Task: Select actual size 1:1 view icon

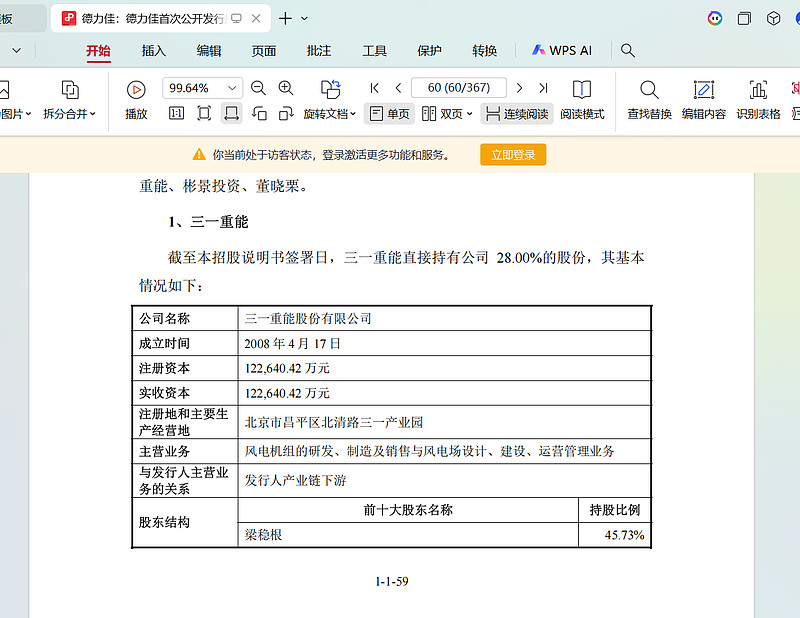Action: pyautogui.click(x=176, y=114)
